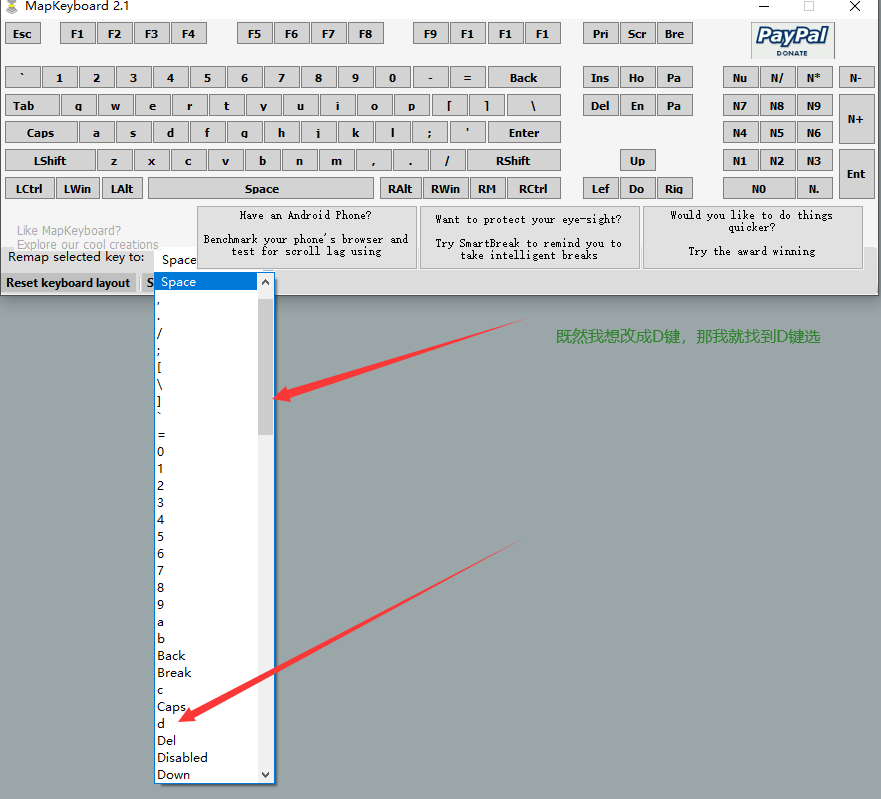The height and width of the screenshot is (799, 881).
Task: Click the numpad N+ key
Action: (x=856, y=119)
